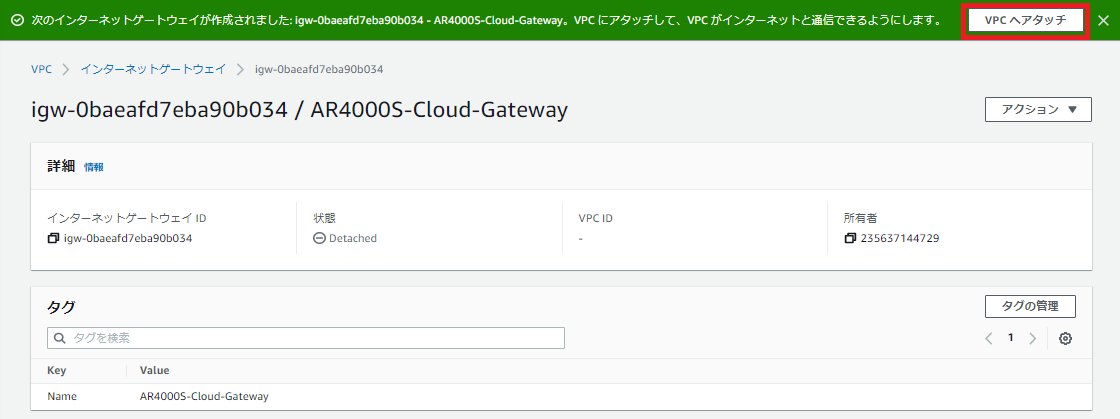The image size is (1120, 419).
Task: Dismiss the green success notification banner
Action: 1103,20
